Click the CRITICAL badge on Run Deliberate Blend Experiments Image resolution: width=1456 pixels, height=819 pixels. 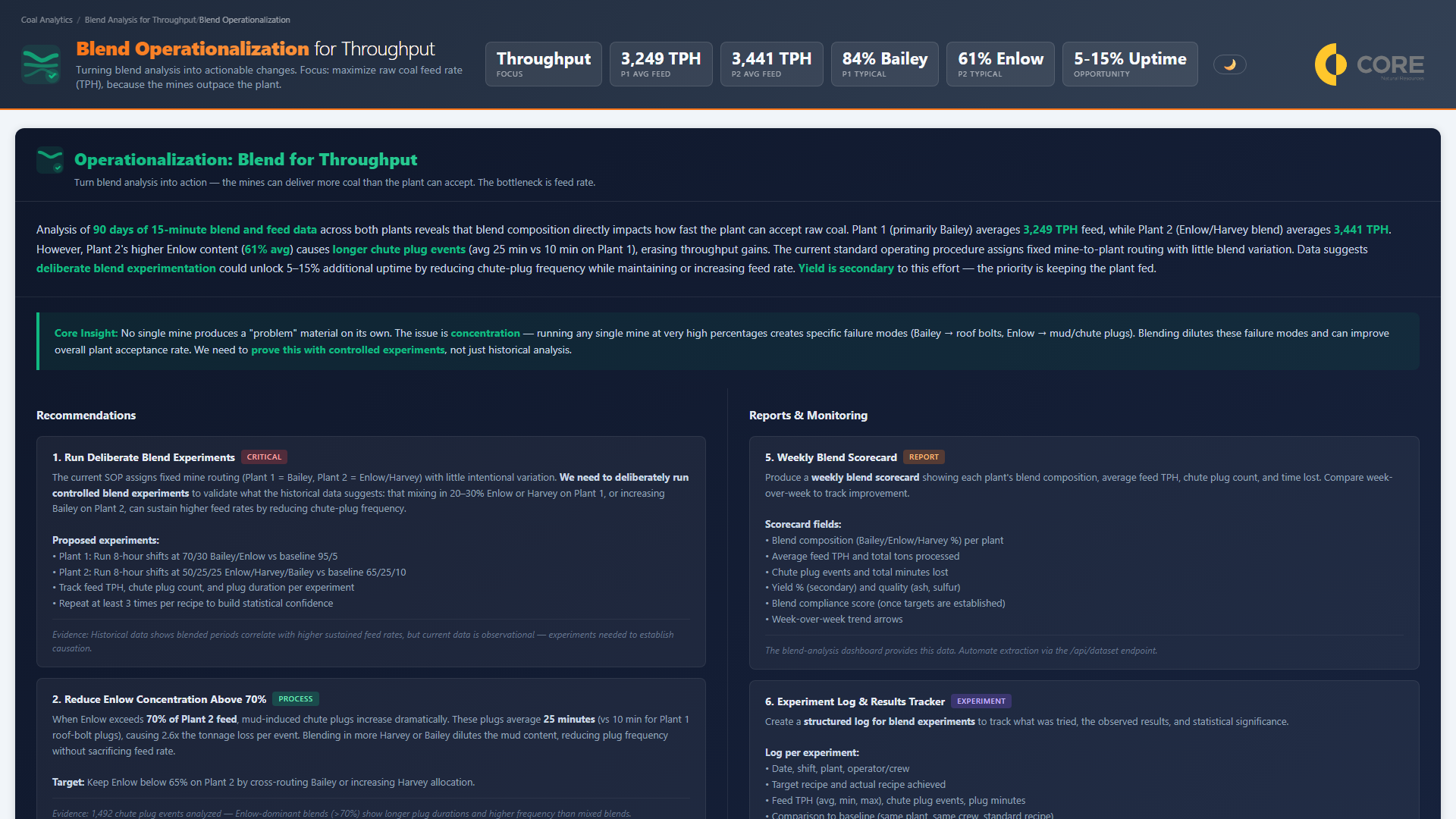(x=264, y=457)
